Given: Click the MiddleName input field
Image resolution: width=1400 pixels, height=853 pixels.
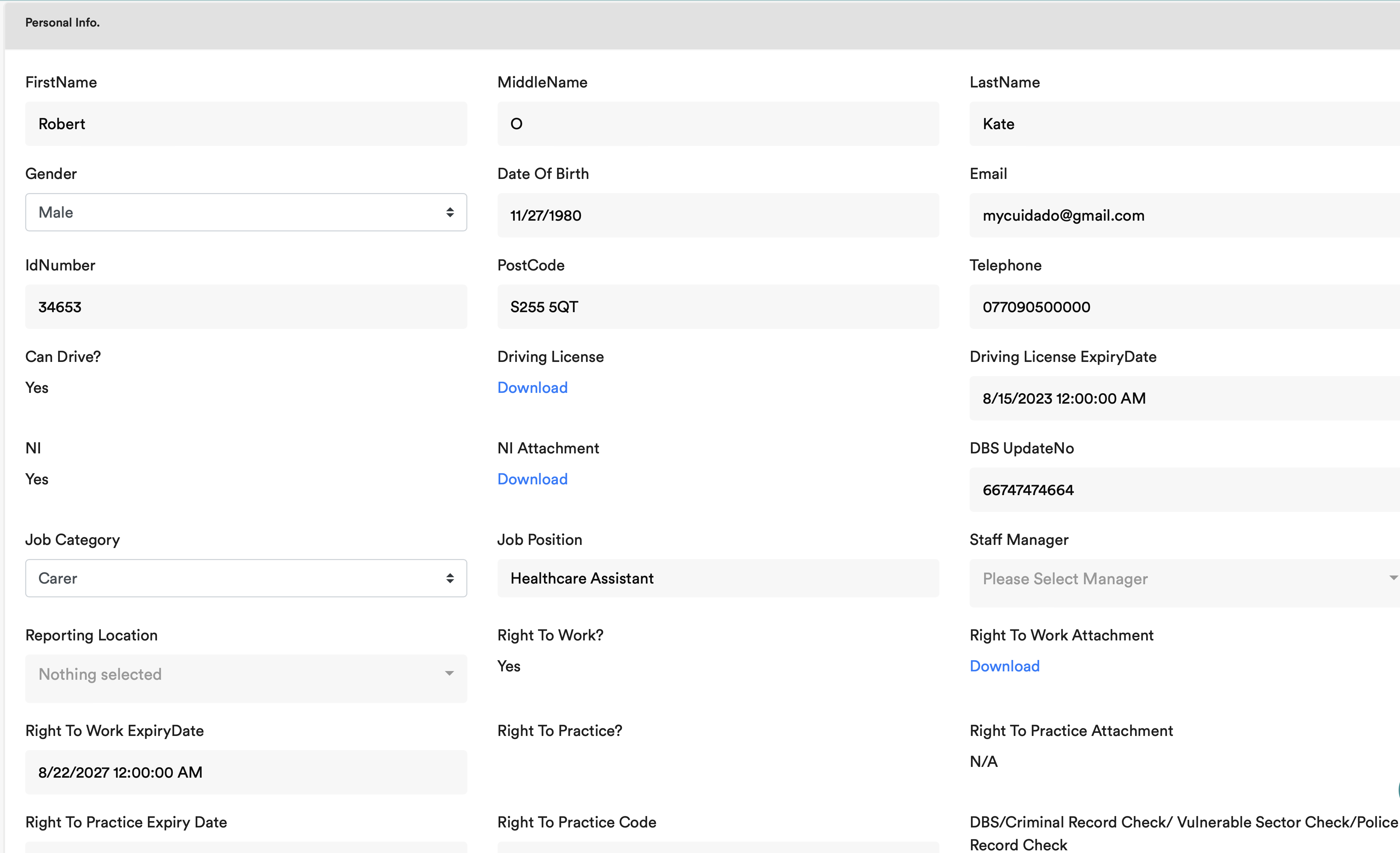Looking at the screenshot, I should point(717,124).
